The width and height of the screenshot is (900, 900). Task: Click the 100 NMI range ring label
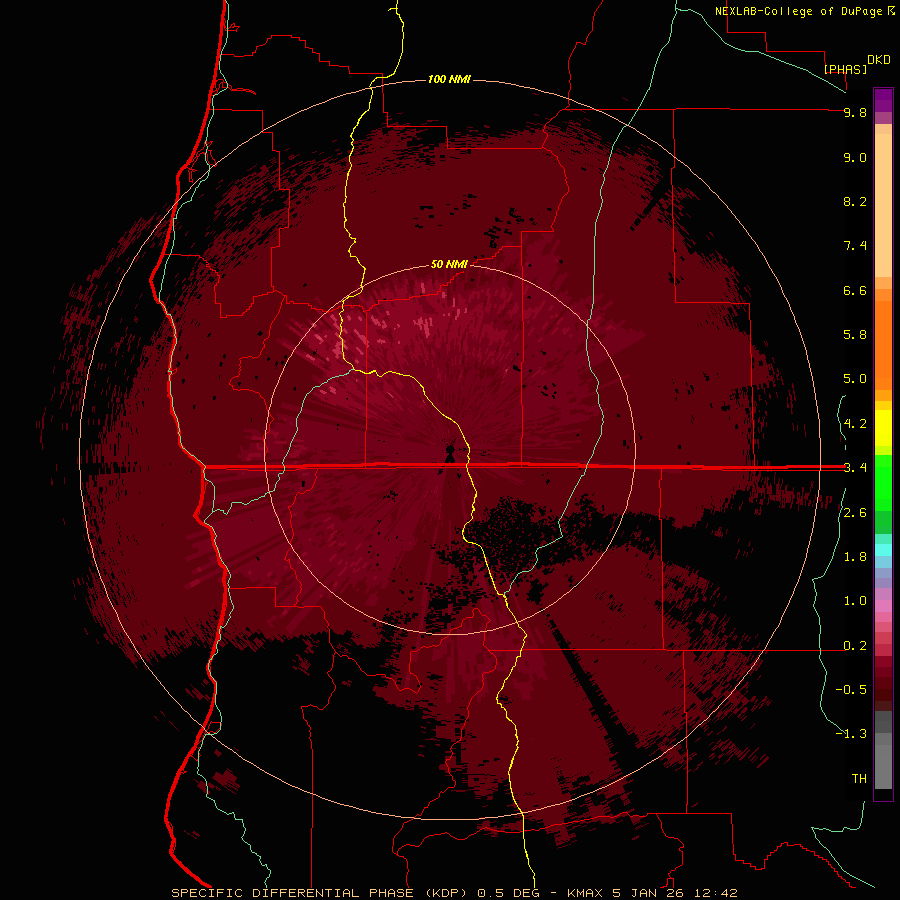point(449,79)
